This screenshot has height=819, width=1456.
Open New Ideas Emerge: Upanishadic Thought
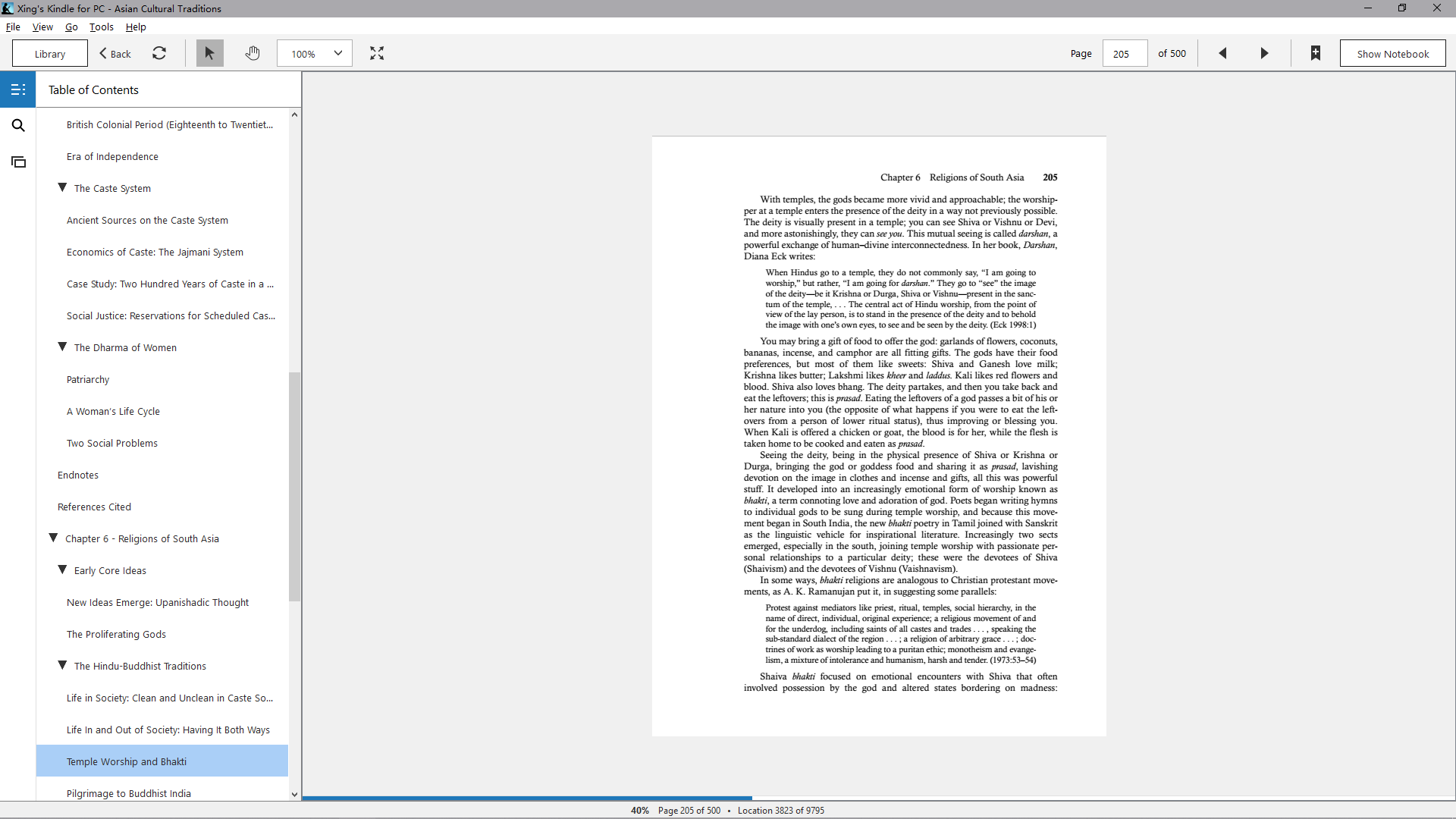158,602
